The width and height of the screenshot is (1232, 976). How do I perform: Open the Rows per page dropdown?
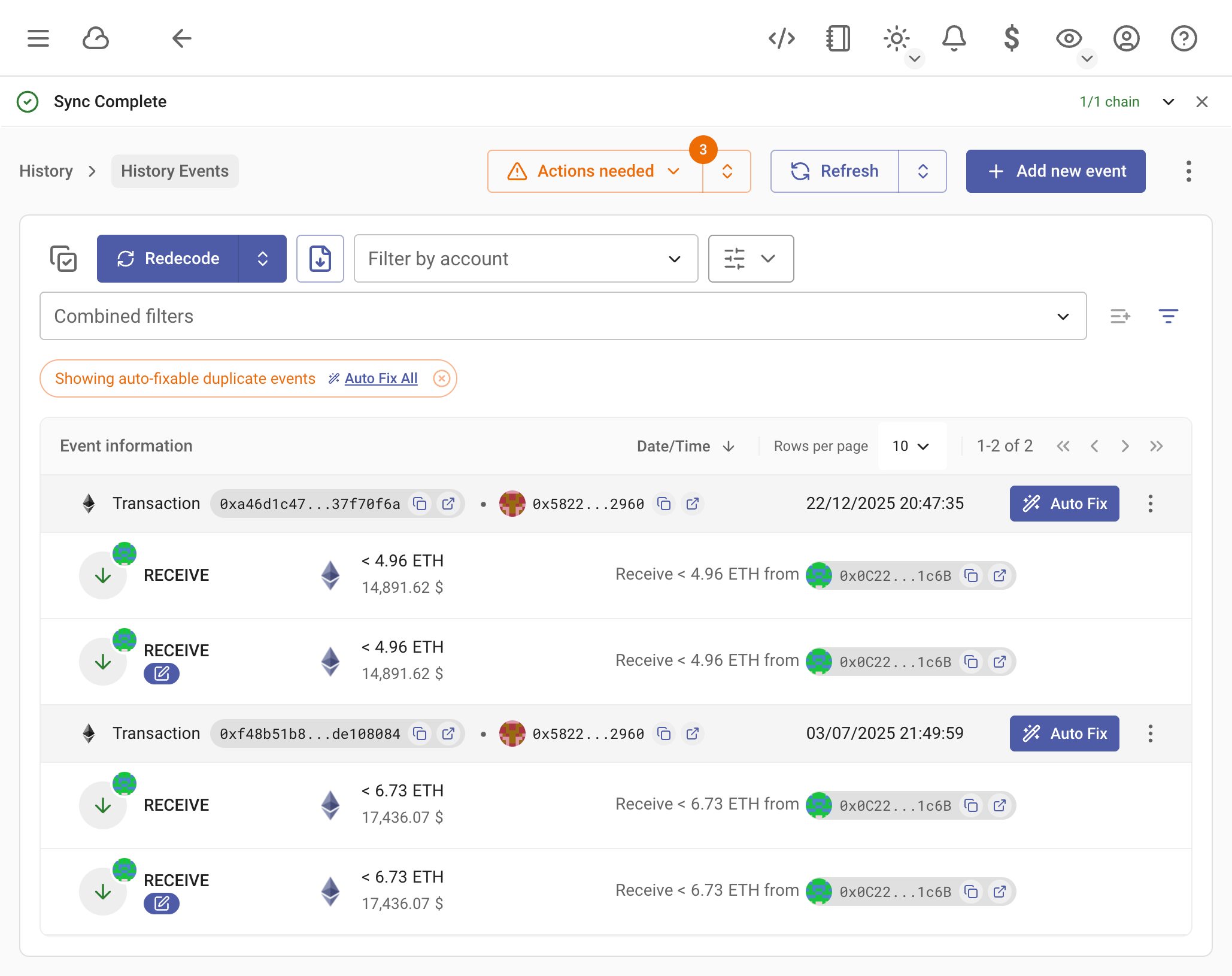tap(911, 445)
